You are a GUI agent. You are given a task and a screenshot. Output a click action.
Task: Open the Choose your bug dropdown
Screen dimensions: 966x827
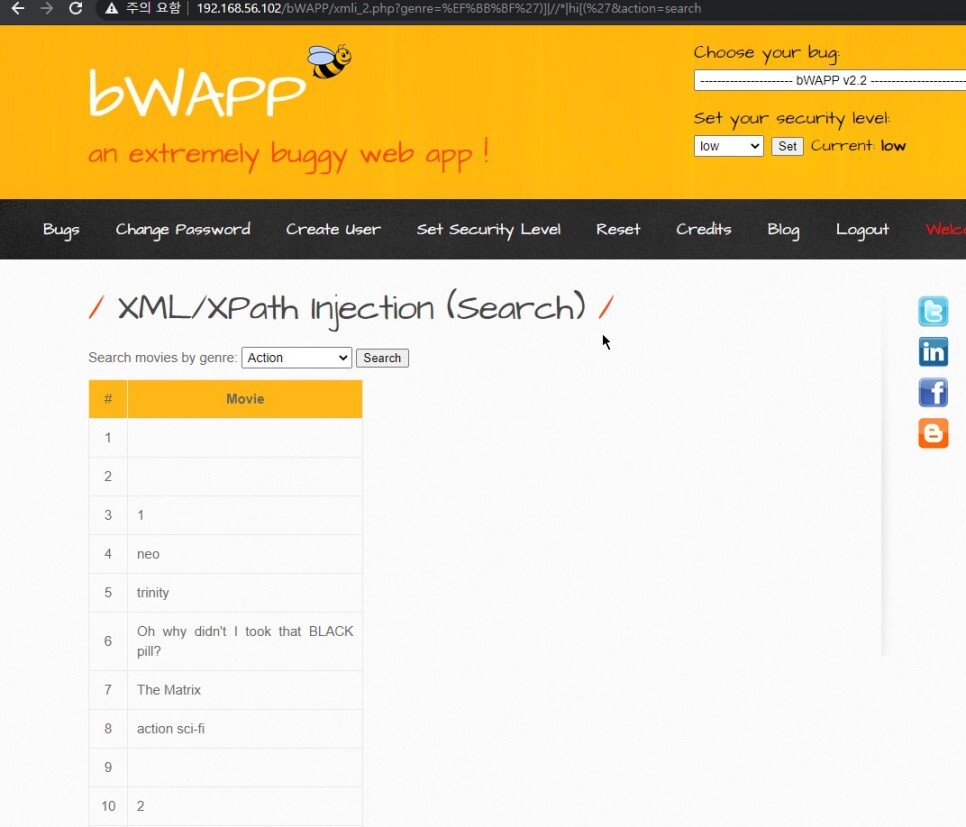[829, 80]
